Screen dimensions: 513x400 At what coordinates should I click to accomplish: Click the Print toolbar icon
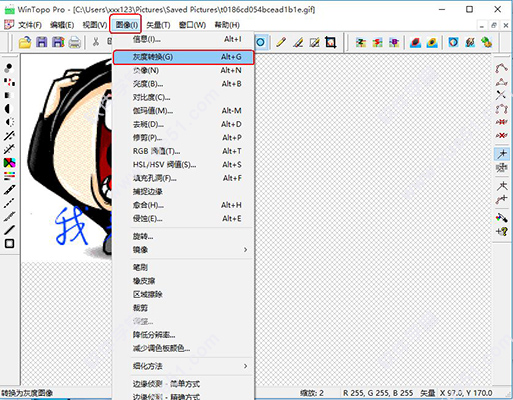pos(75,43)
